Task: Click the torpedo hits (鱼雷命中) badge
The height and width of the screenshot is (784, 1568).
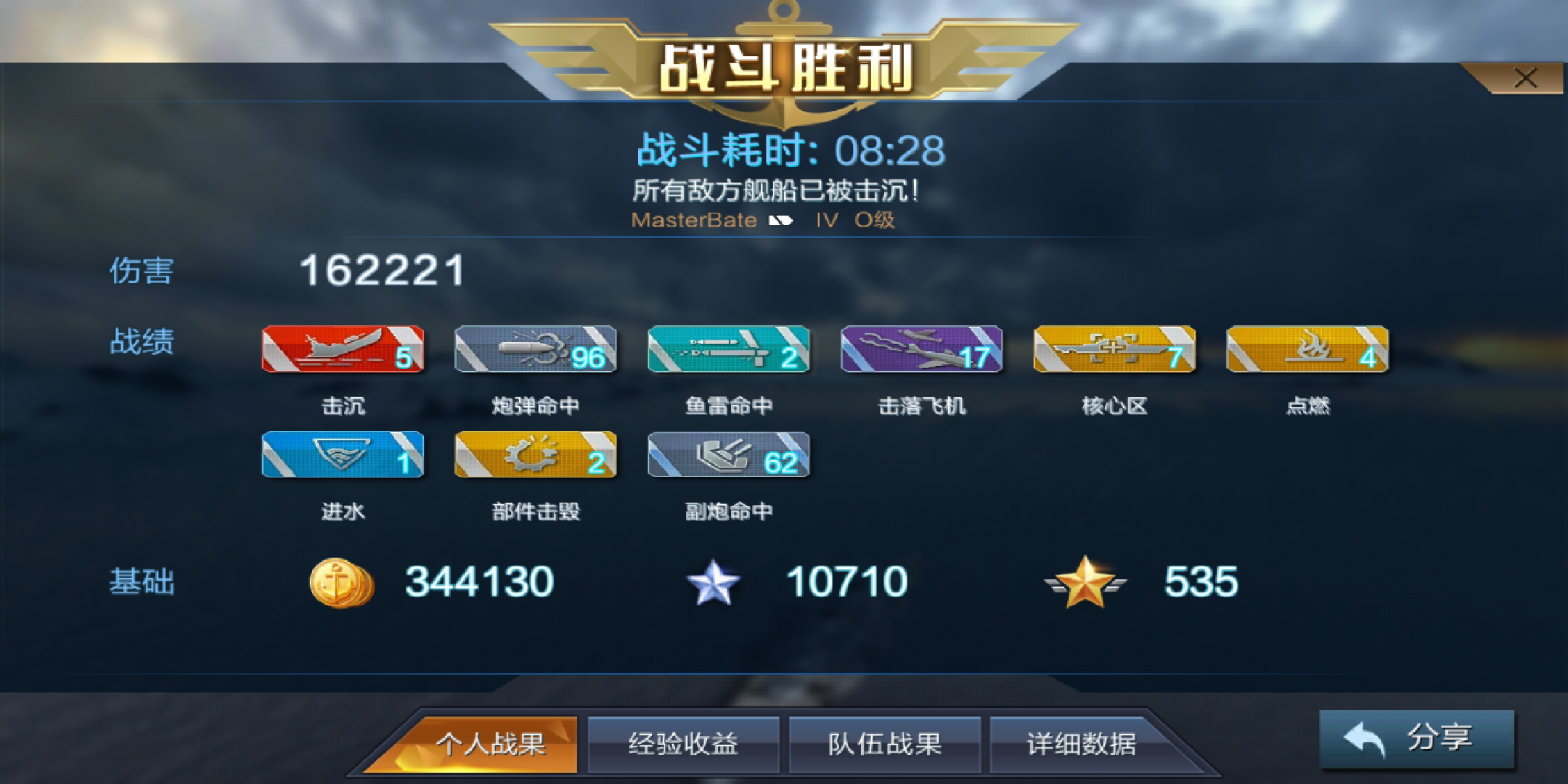Action: coord(729,349)
